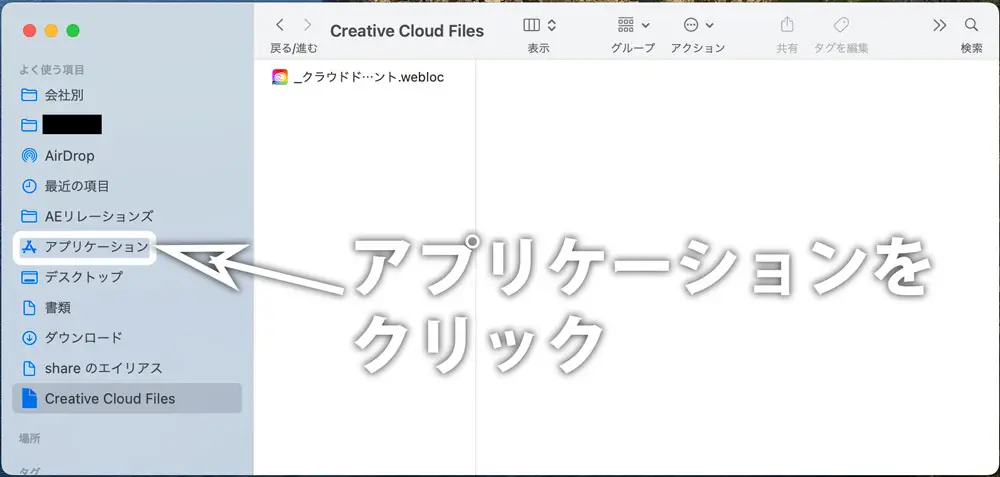Open the グループ grouping dropdown
The width and height of the screenshot is (1000, 477).
(633, 26)
